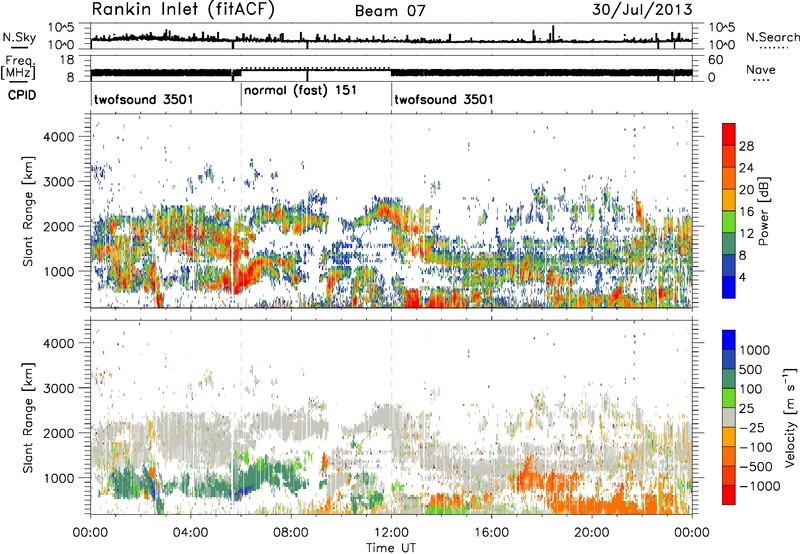Click the '28' tick on the Power scale
This screenshot has height=554, width=800.
tap(746, 146)
